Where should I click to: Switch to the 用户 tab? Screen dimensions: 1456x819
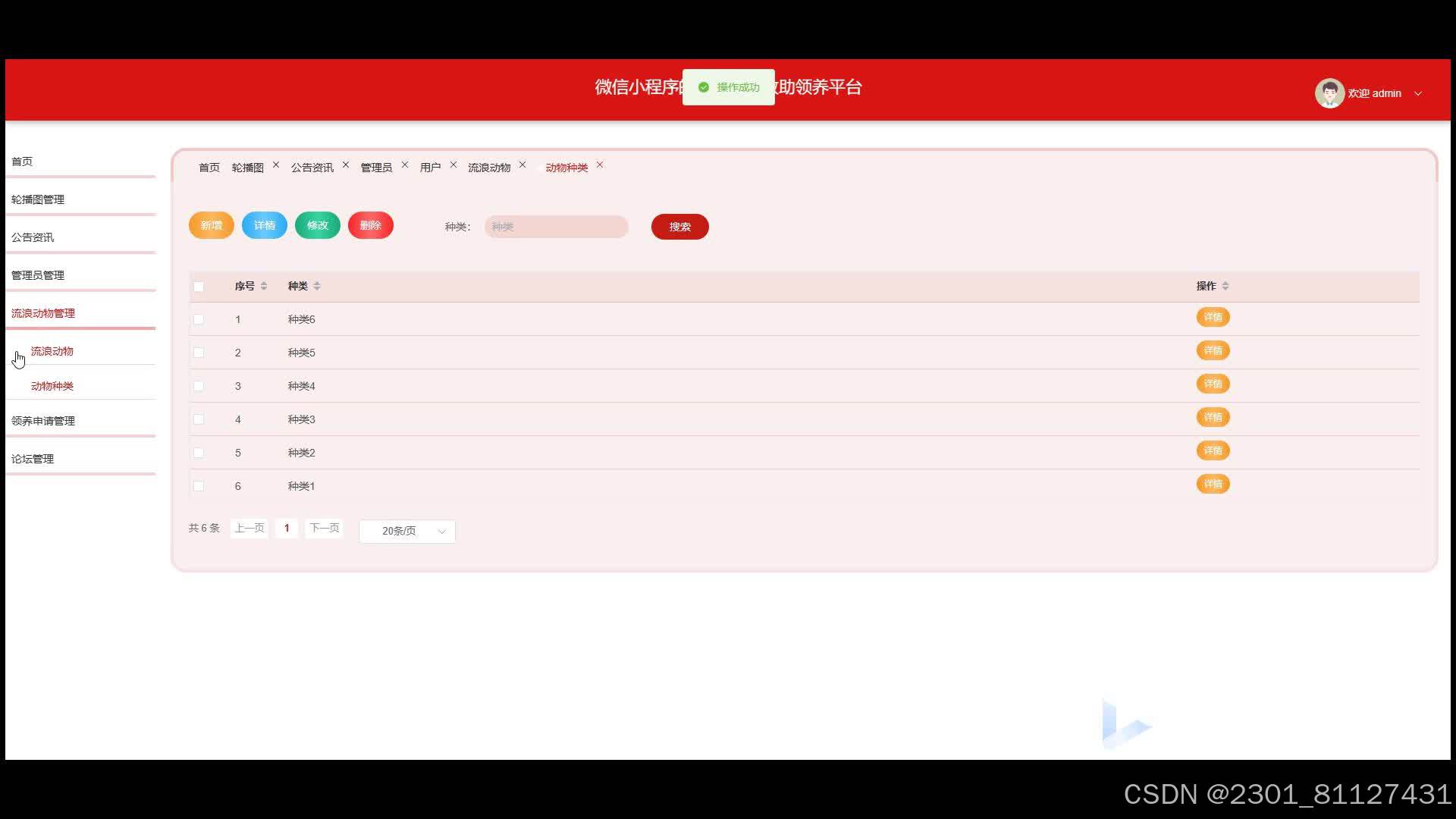coord(430,168)
